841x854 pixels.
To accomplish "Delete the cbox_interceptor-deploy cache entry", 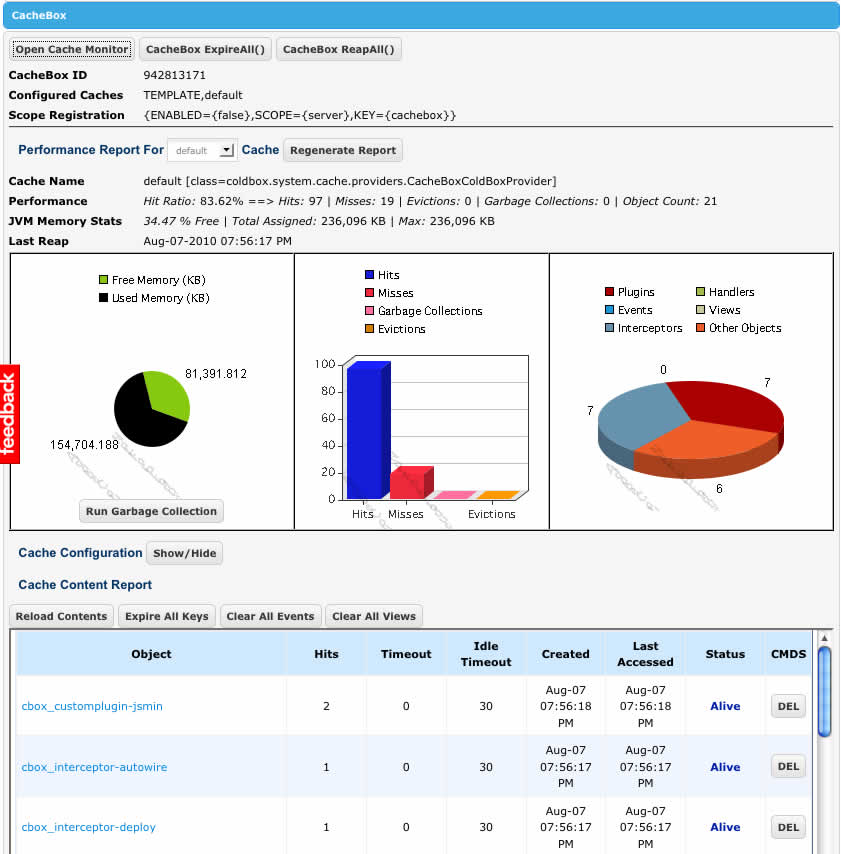I will click(x=788, y=827).
